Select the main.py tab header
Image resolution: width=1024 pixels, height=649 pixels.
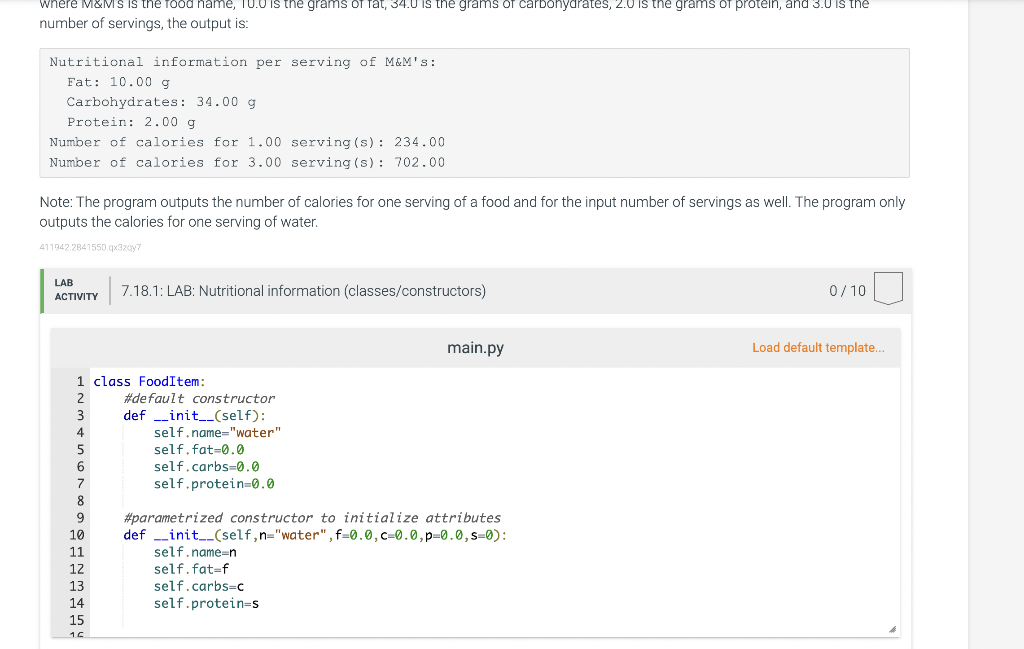476,347
